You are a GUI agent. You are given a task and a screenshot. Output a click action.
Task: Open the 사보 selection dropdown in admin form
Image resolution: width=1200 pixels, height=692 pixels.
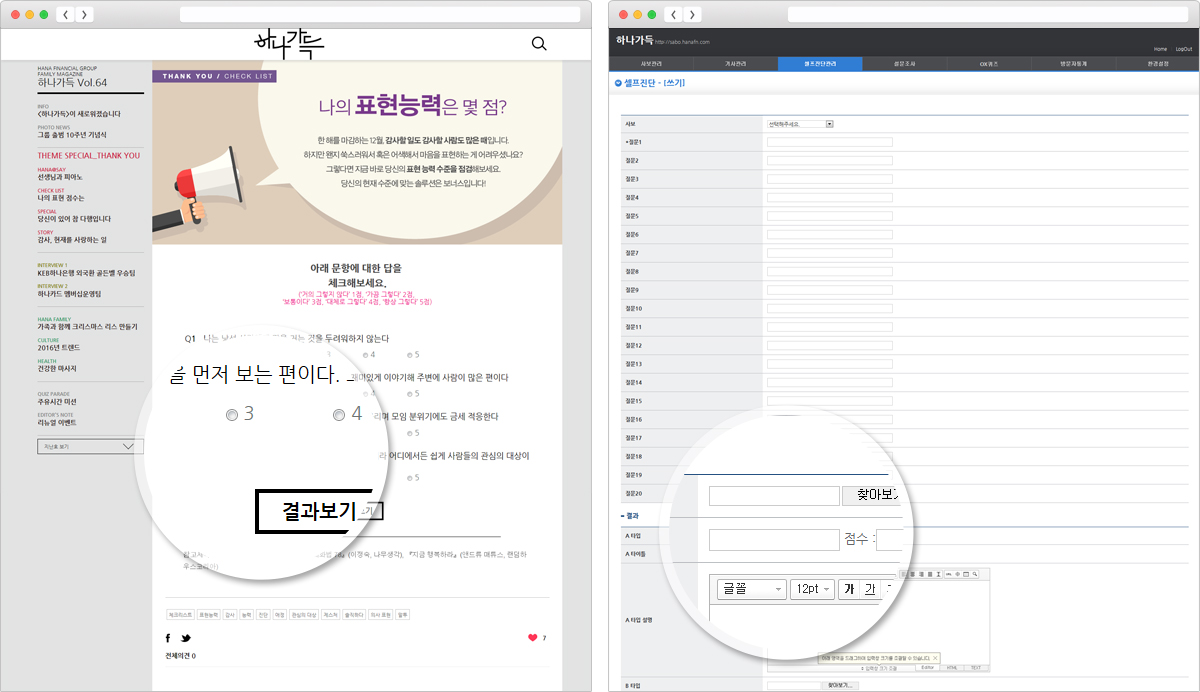pyautogui.click(x=800, y=124)
